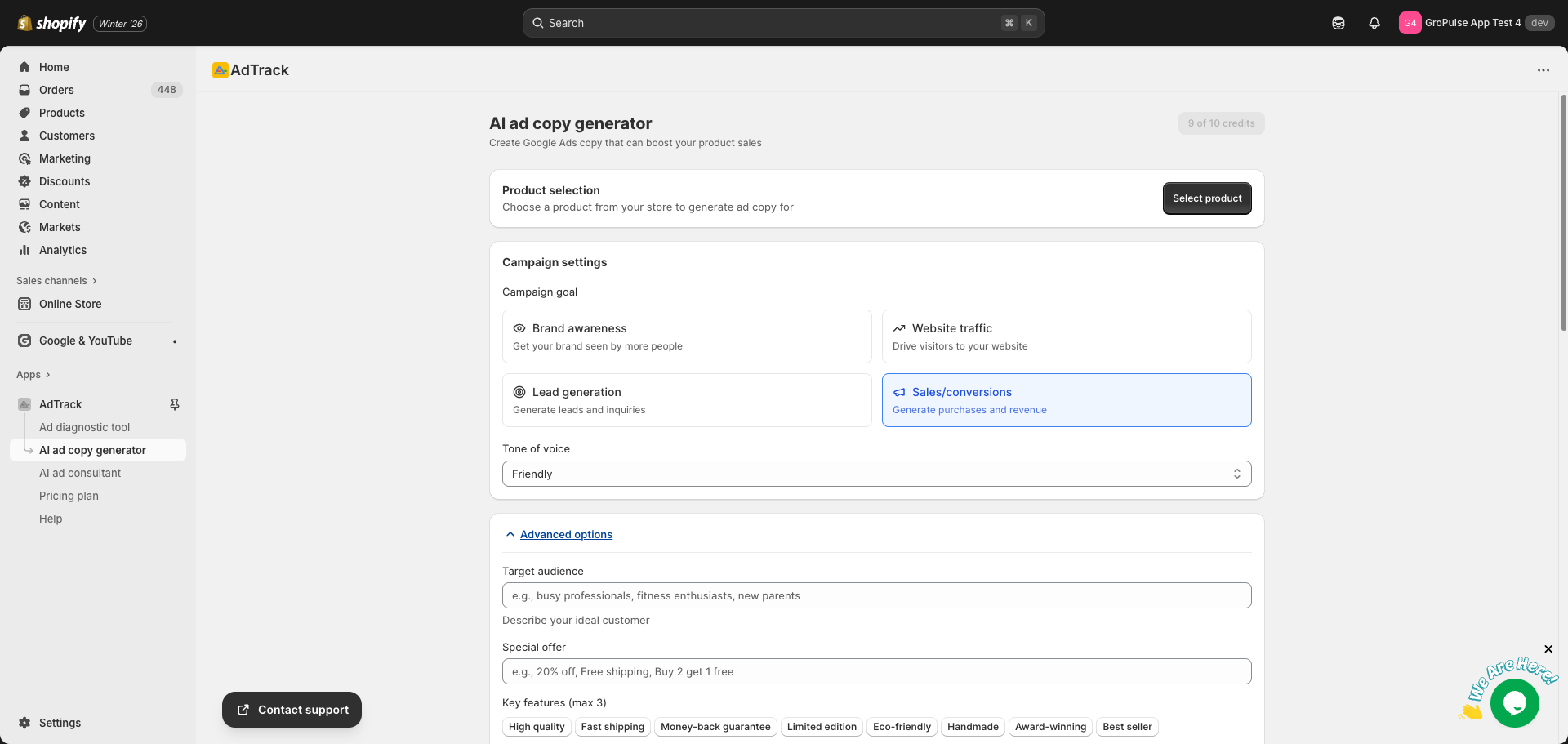
Task: Select Brand awareness campaign goal
Action: (686, 336)
